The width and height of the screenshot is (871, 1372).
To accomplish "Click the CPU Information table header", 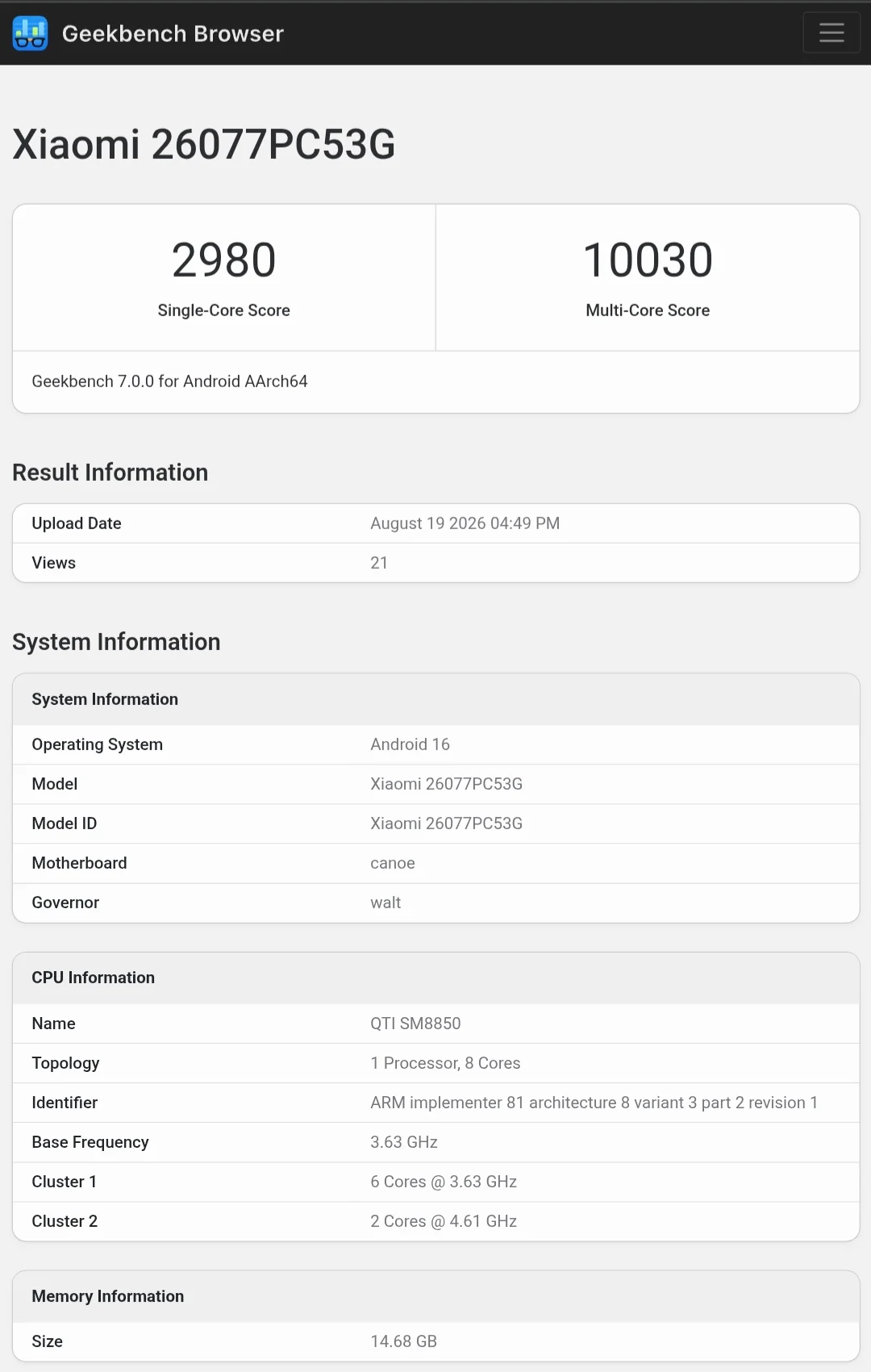I will (x=94, y=978).
